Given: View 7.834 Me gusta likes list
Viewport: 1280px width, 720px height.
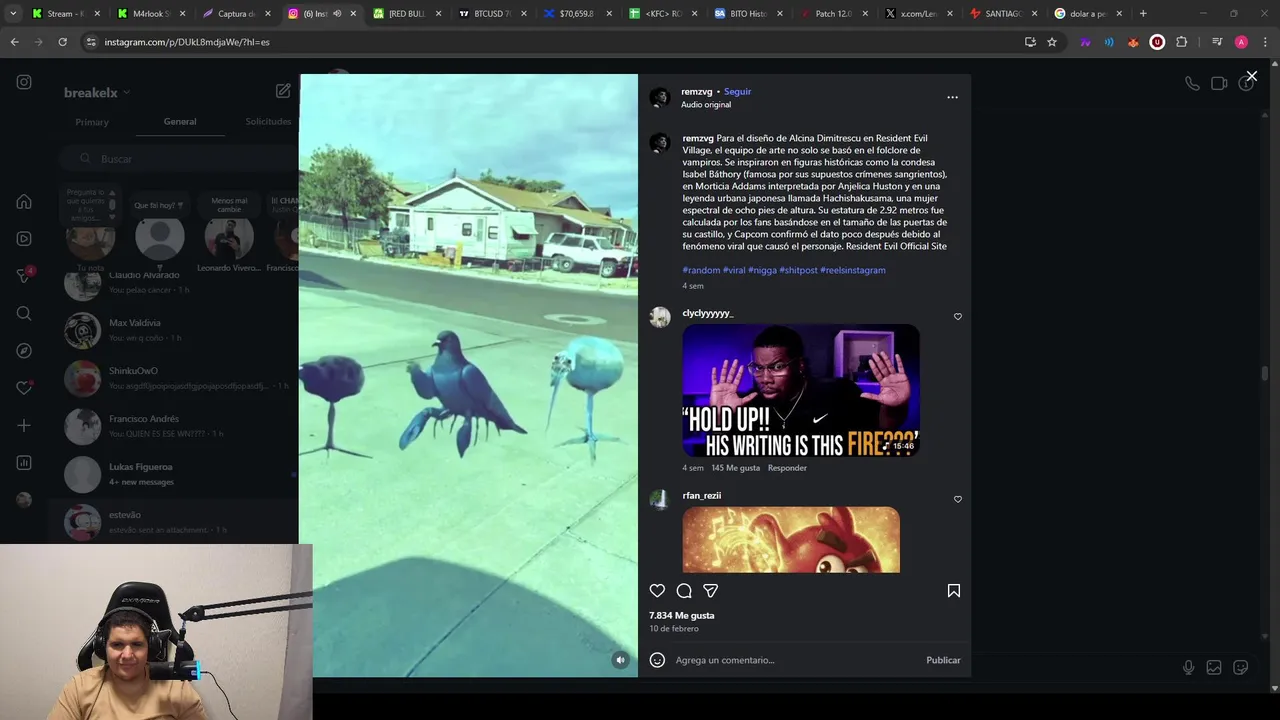Looking at the screenshot, I should pos(682,616).
